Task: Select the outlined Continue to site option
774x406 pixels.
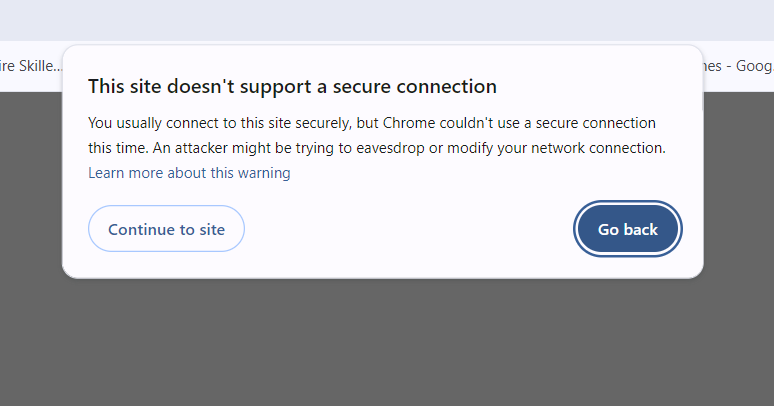Action: [166, 229]
